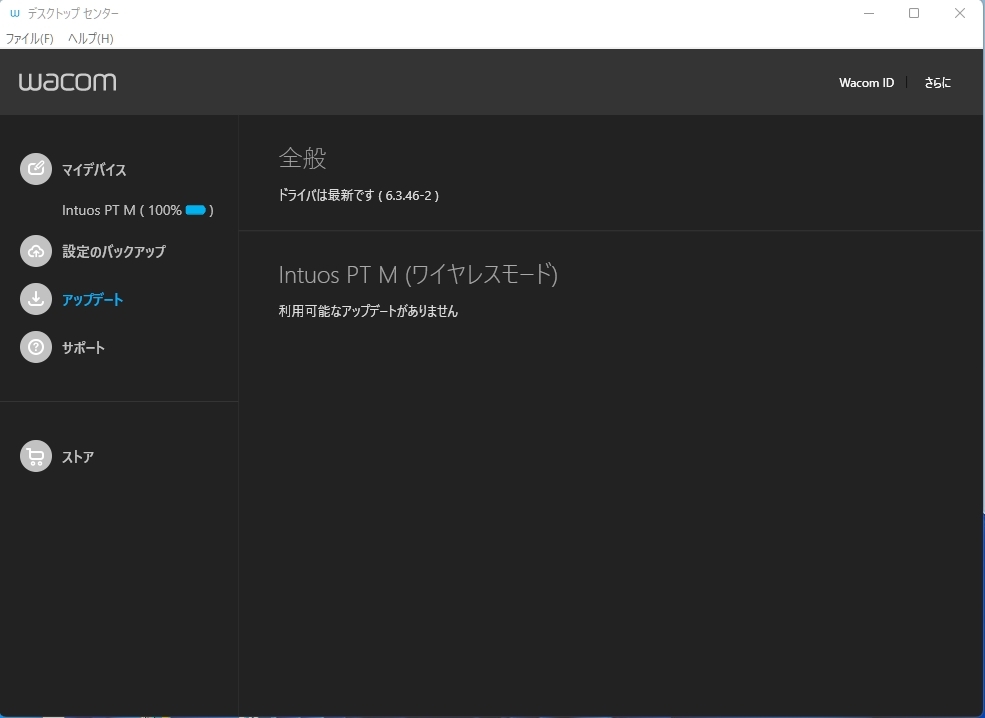985x718 pixels.
Task: Click the アップデート download icon
Action: pos(36,299)
